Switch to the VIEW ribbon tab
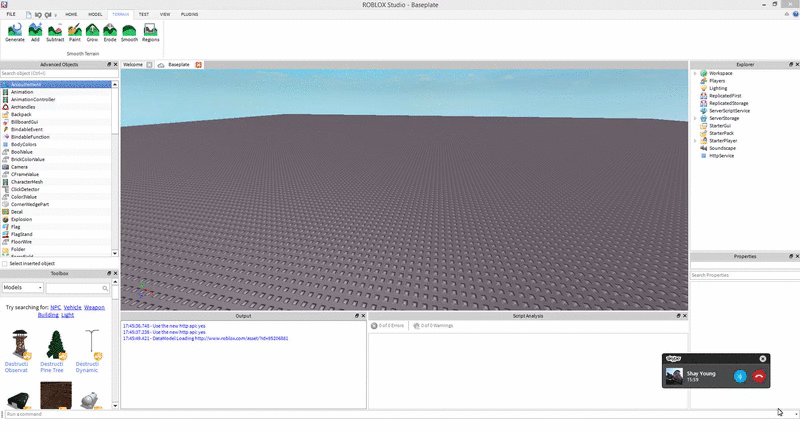The image size is (800, 432). [165, 14]
